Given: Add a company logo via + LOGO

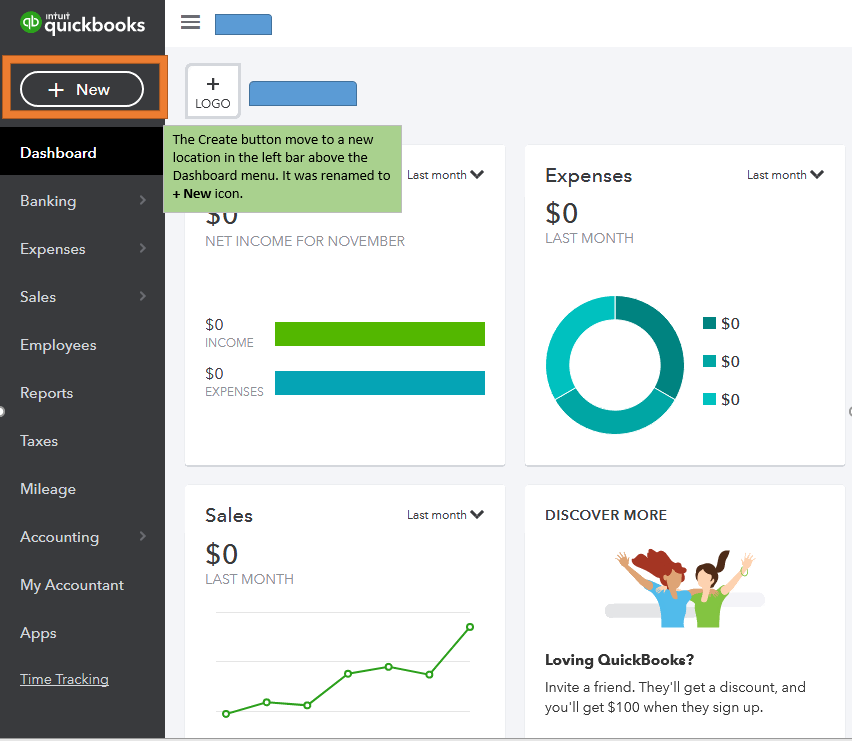Looking at the screenshot, I should click(213, 91).
